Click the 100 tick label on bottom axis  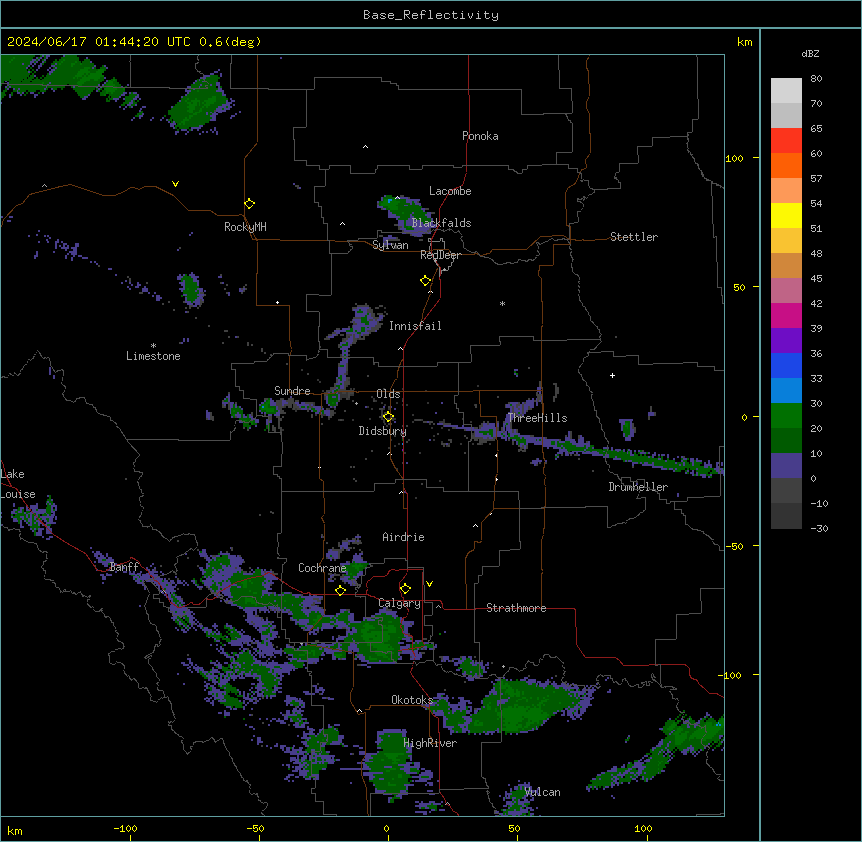[643, 828]
